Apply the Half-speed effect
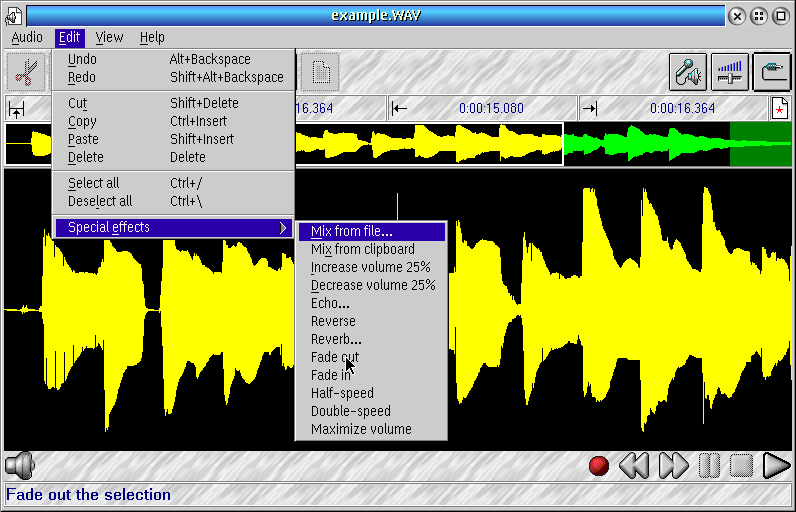 tap(372, 394)
